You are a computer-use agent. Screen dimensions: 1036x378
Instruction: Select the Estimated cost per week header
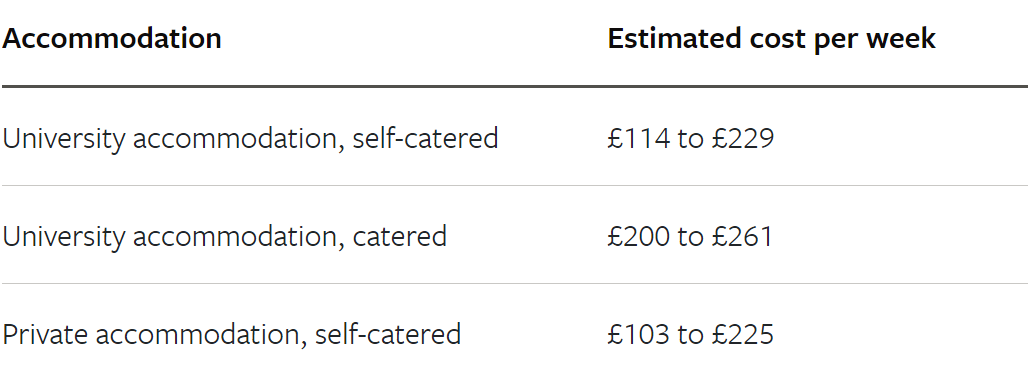(771, 40)
